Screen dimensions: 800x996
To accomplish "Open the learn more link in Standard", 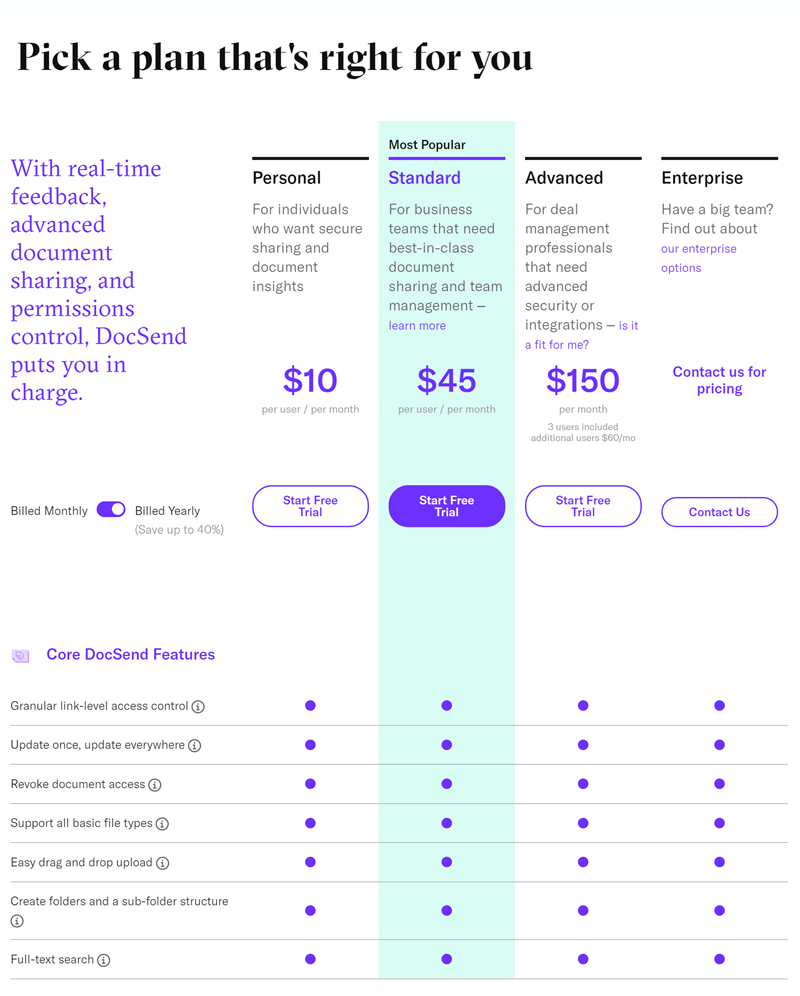I will click(417, 325).
